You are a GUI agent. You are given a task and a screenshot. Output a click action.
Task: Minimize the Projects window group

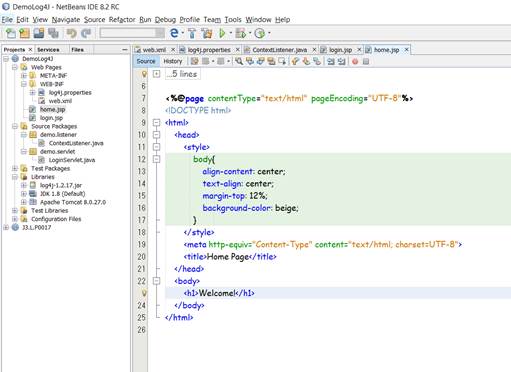pyautogui.click(x=125, y=50)
